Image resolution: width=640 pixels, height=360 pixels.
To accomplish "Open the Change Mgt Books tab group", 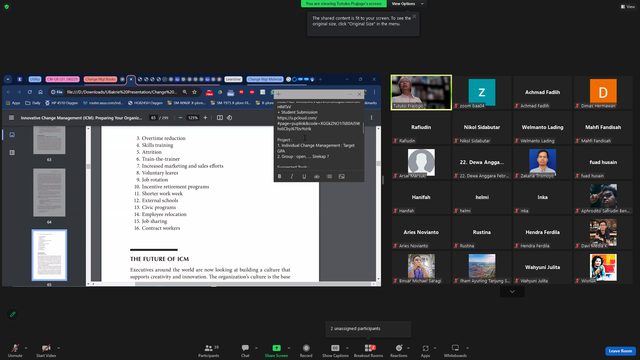I will coord(100,79).
